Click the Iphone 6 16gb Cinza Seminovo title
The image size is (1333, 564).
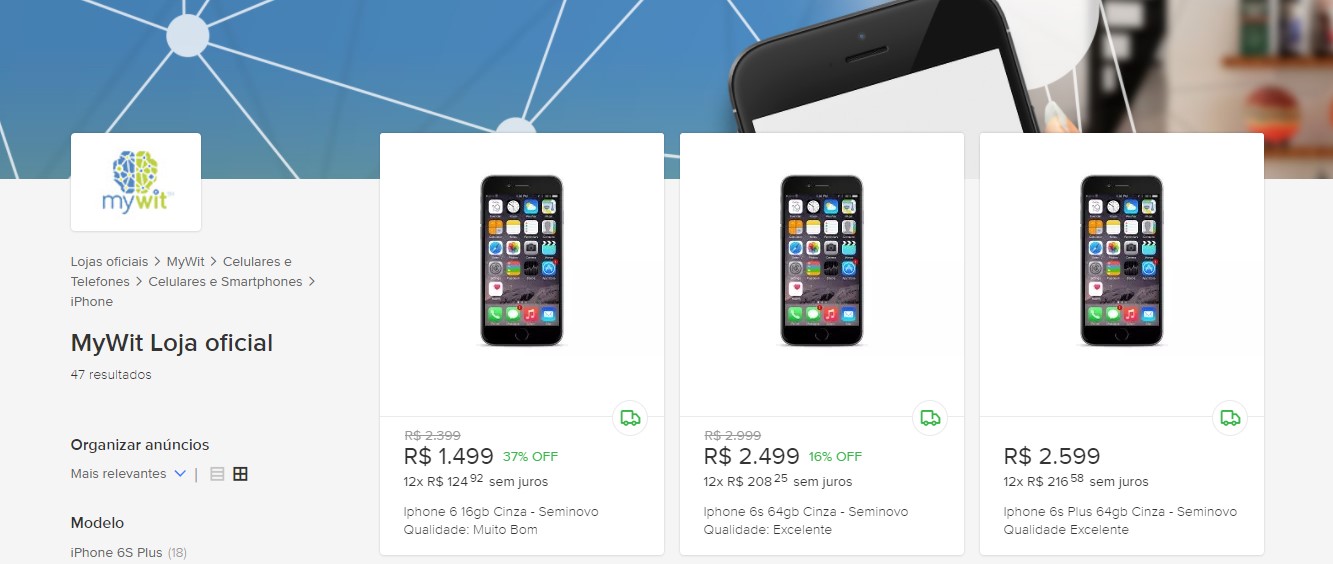click(501, 512)
